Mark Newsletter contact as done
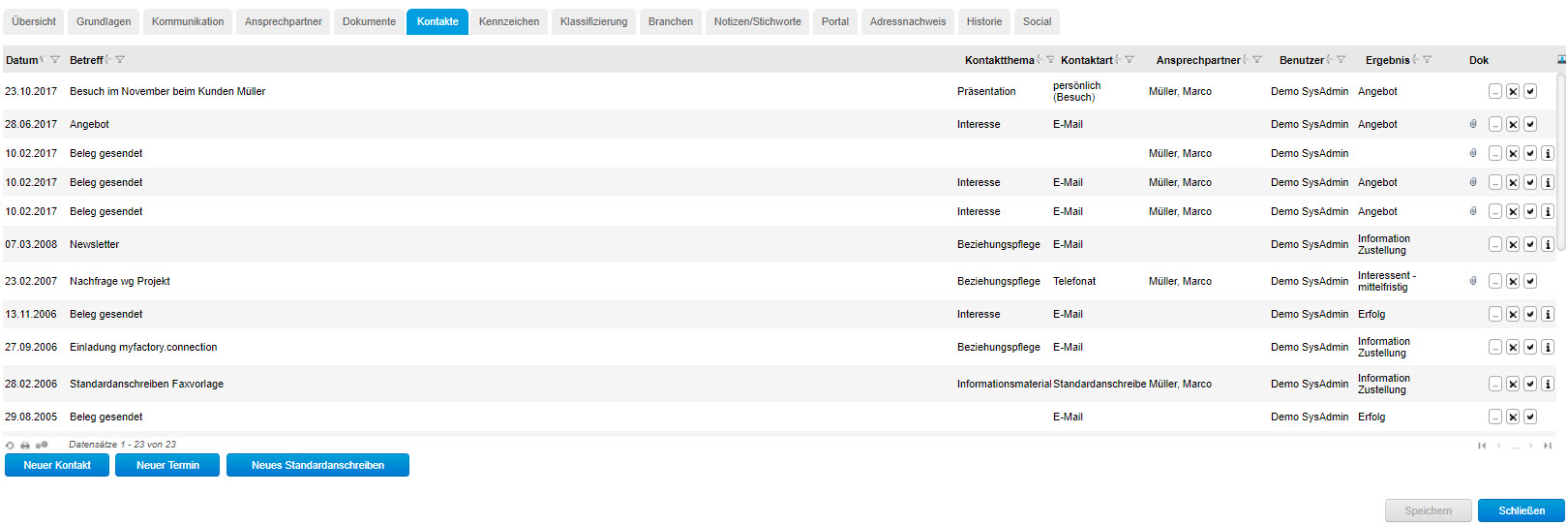This screenshot has width=1568, height=526. pos(1530,244)
